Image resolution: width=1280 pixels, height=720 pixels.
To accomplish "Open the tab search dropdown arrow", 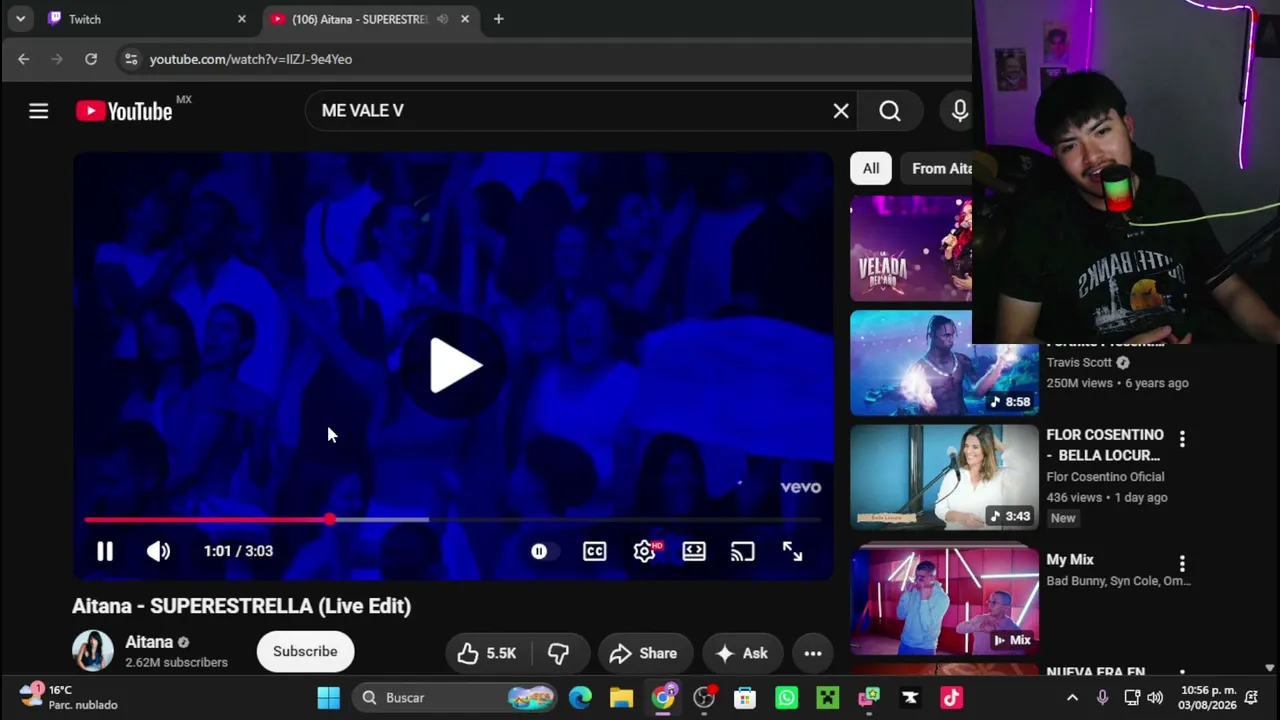I will click(20, 19).
